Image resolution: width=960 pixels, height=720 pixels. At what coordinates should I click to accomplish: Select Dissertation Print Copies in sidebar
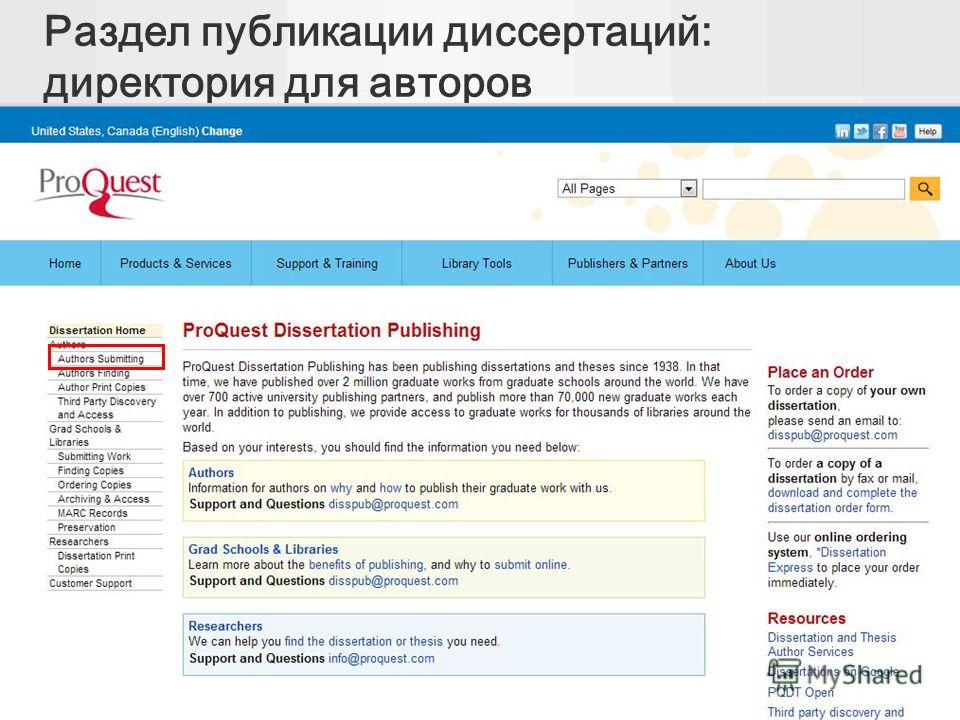click(x=96, y=562)
